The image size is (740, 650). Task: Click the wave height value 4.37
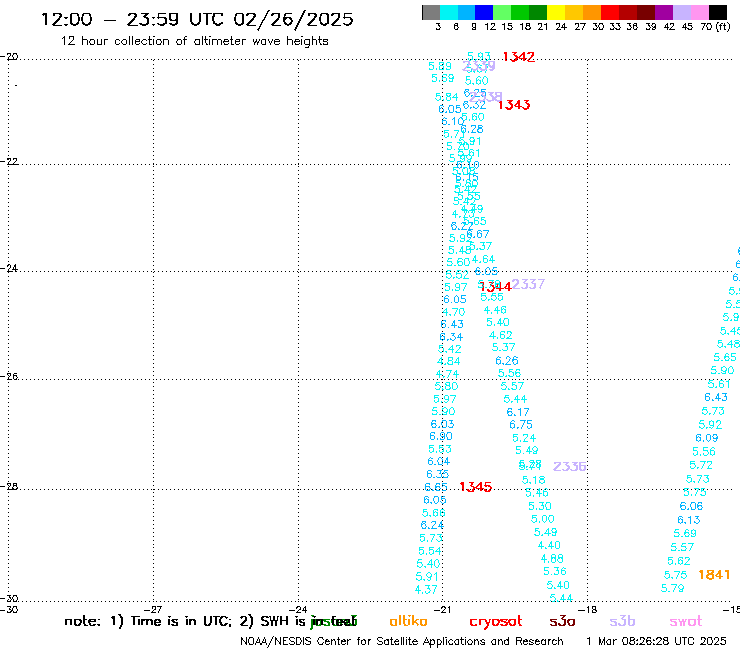pyautogui.click(x=426, y=590)
